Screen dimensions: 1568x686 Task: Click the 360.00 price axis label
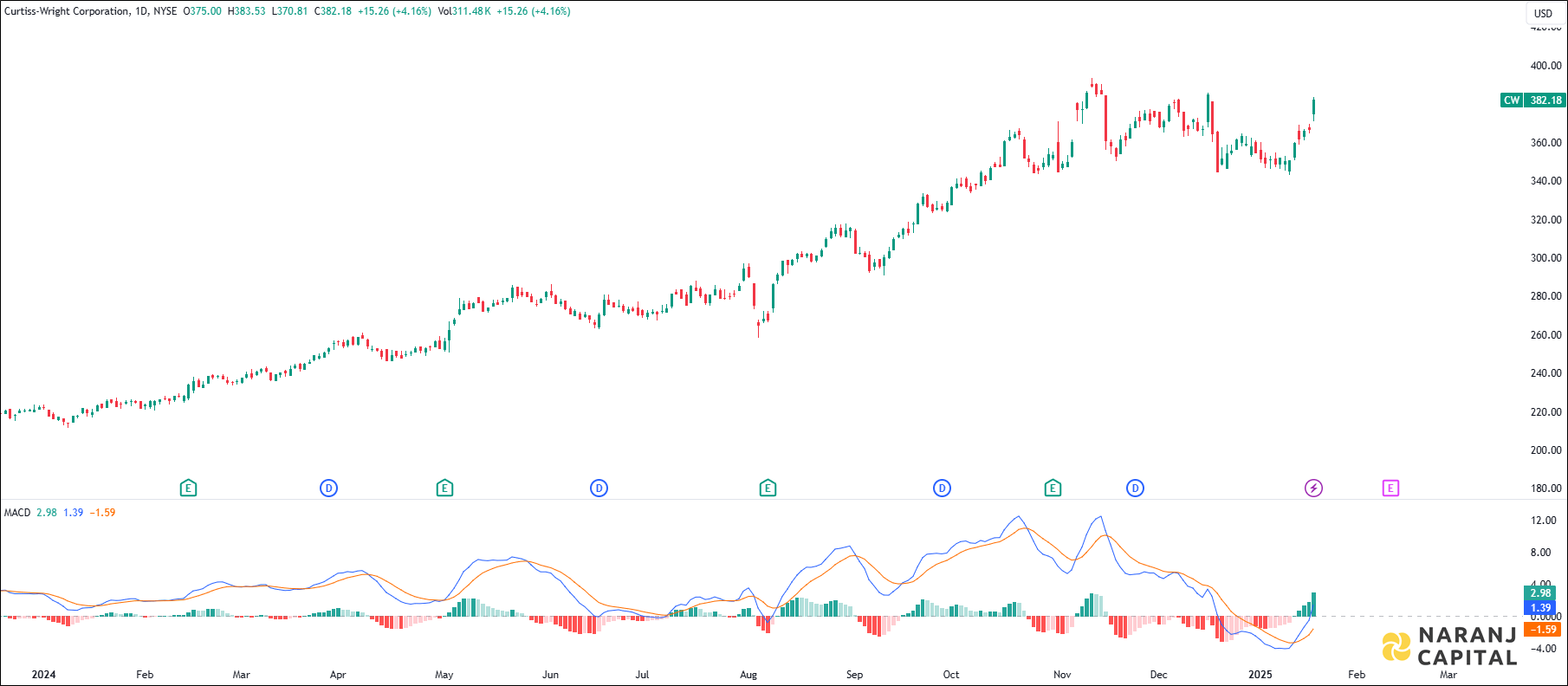pyautogui.click(x=1546, y=143)
